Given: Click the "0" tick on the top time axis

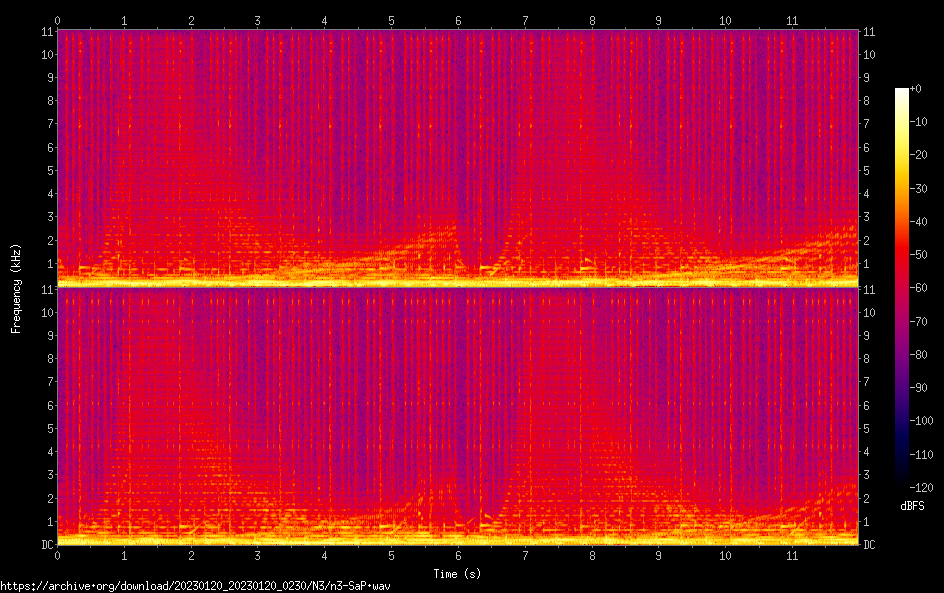Looking at the screenshot, I should pos(58,19).
